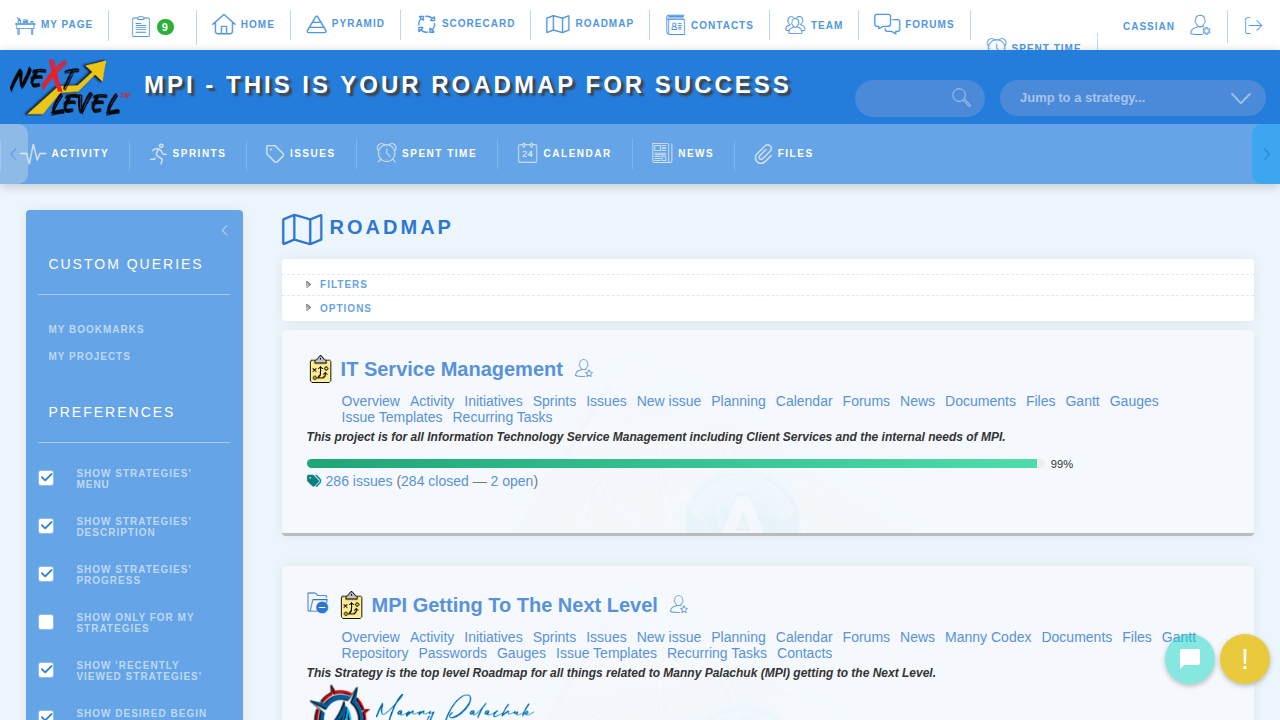The width and height of the screenshot is (1280, 720).
Task: Click the member icon beside IT Service Management
Action: tap(584, 369)
